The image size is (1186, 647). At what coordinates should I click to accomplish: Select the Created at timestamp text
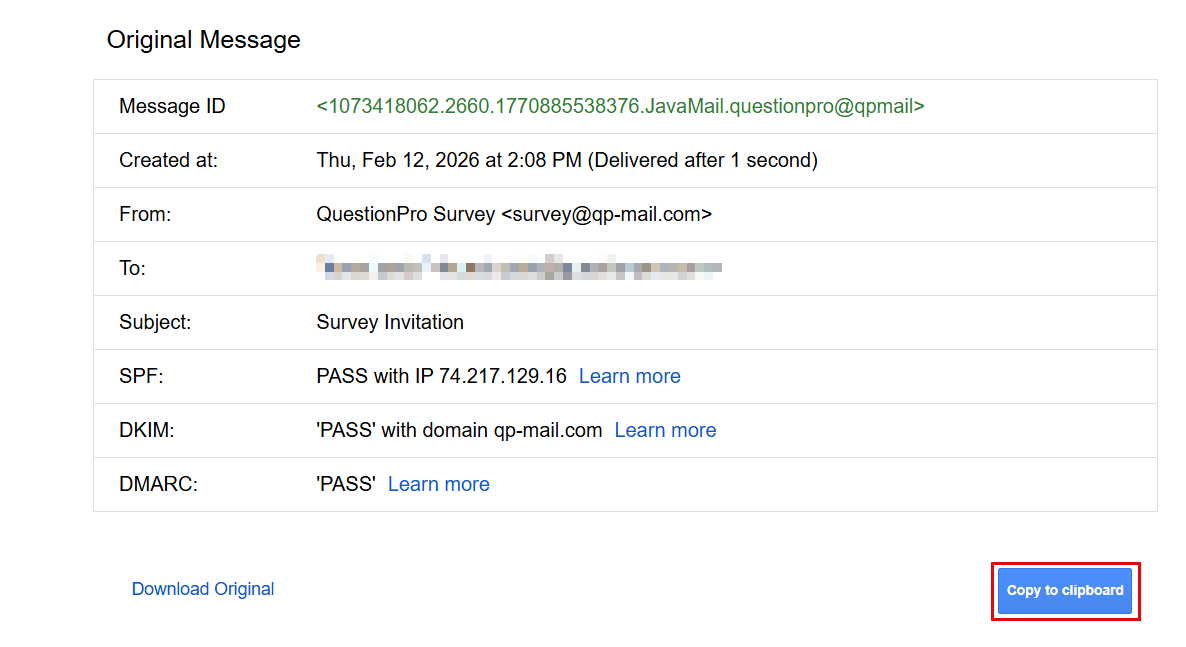[x=567, y=160]
